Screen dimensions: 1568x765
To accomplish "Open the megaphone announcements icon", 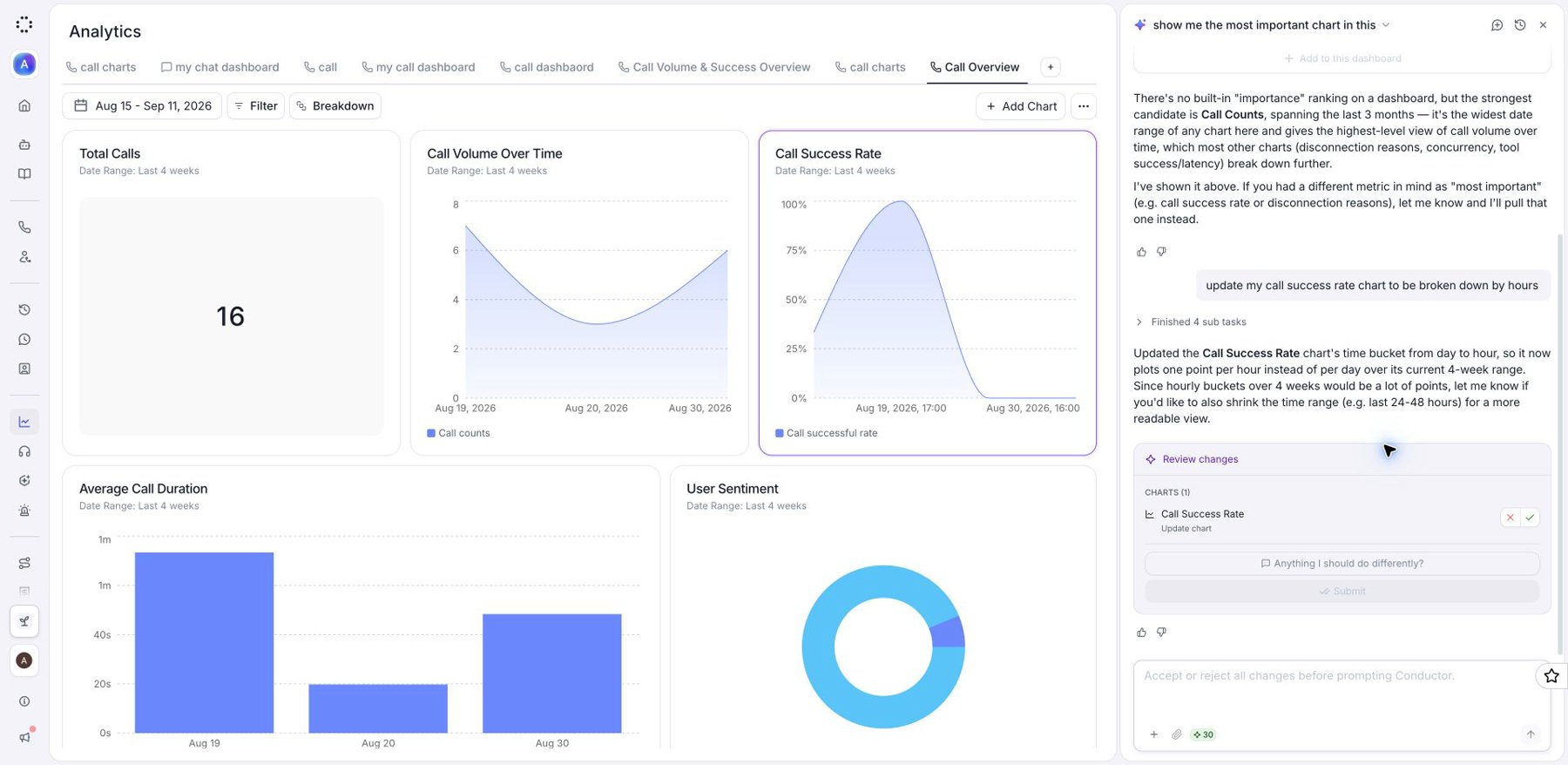I will [x=24, y=737].
